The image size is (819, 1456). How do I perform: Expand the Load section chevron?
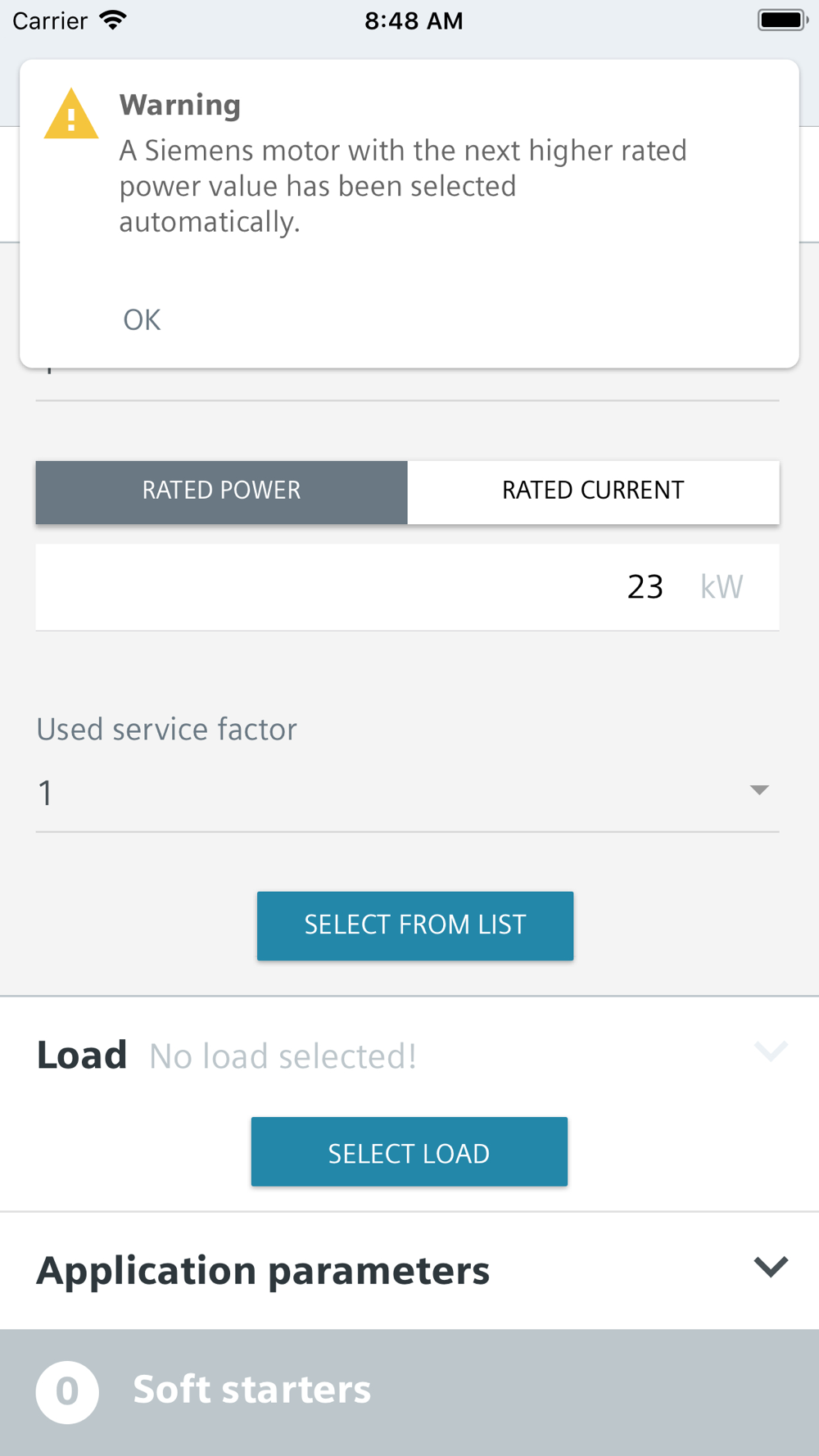point(770,1051)
